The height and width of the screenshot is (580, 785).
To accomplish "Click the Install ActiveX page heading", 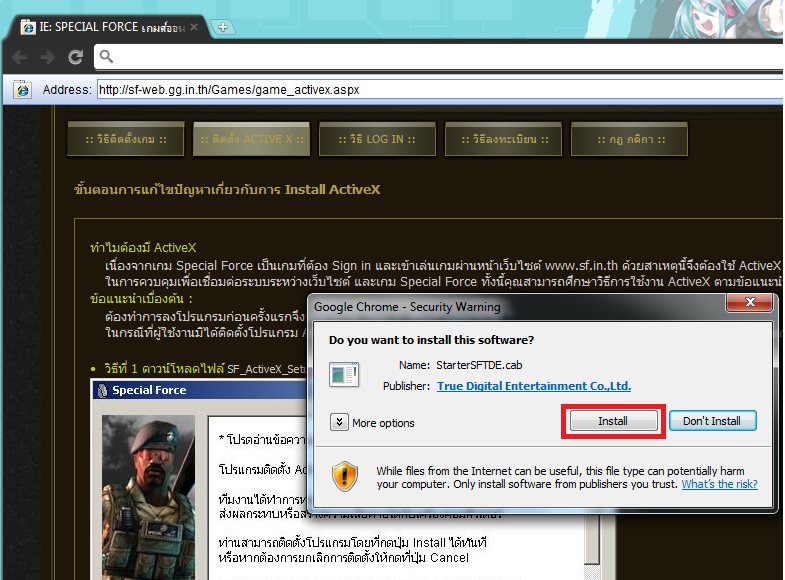I will click(227, 190).
